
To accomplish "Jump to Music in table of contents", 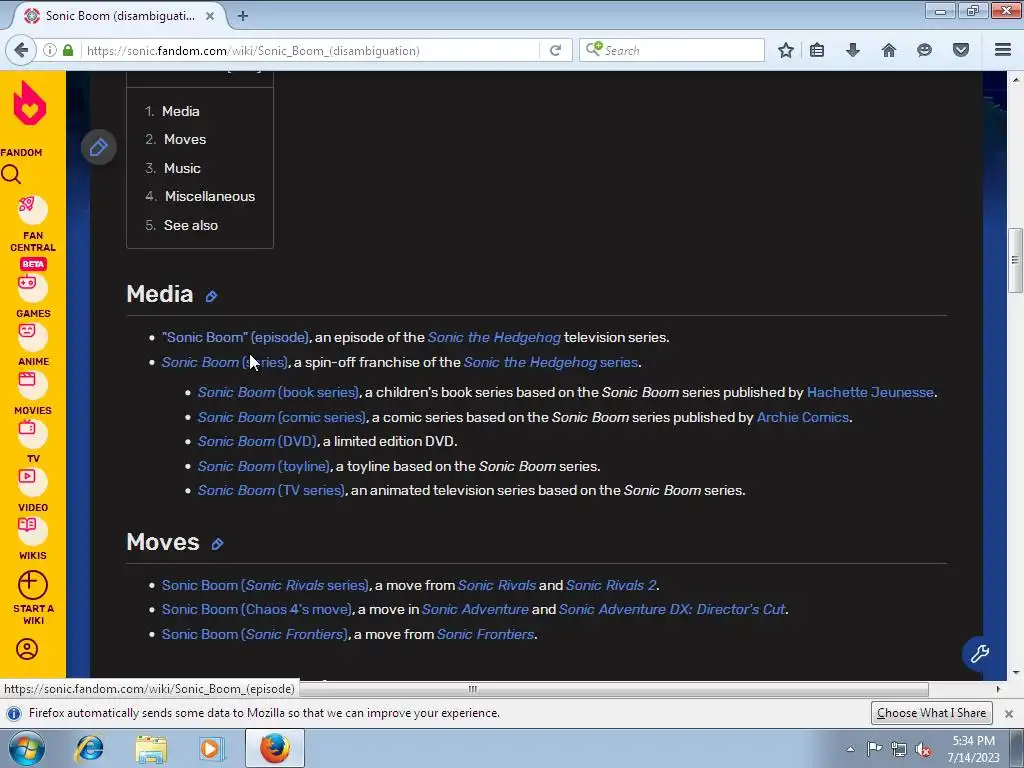I will 182,168.
